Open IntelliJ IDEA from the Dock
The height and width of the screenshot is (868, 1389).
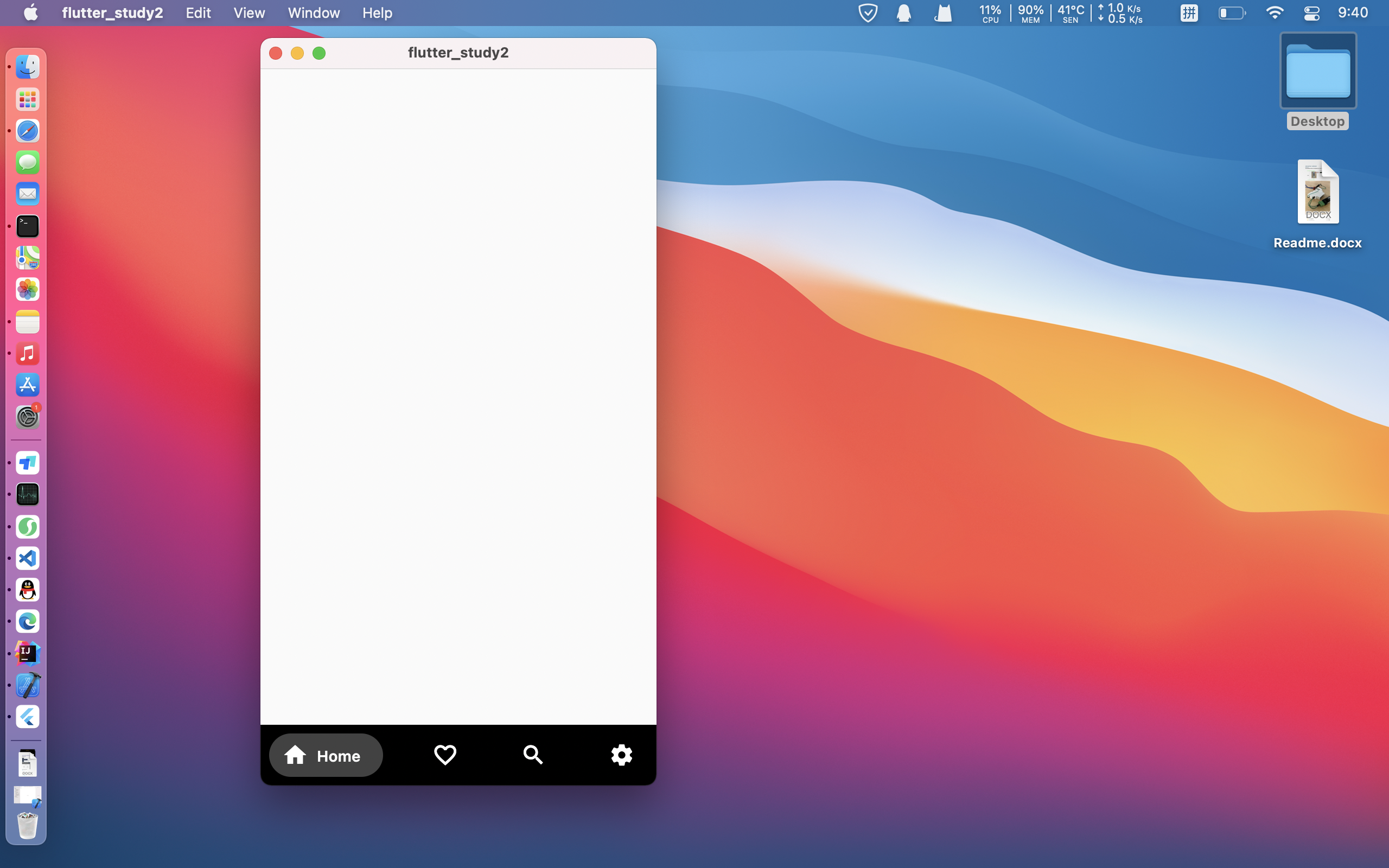coord(28,653)
